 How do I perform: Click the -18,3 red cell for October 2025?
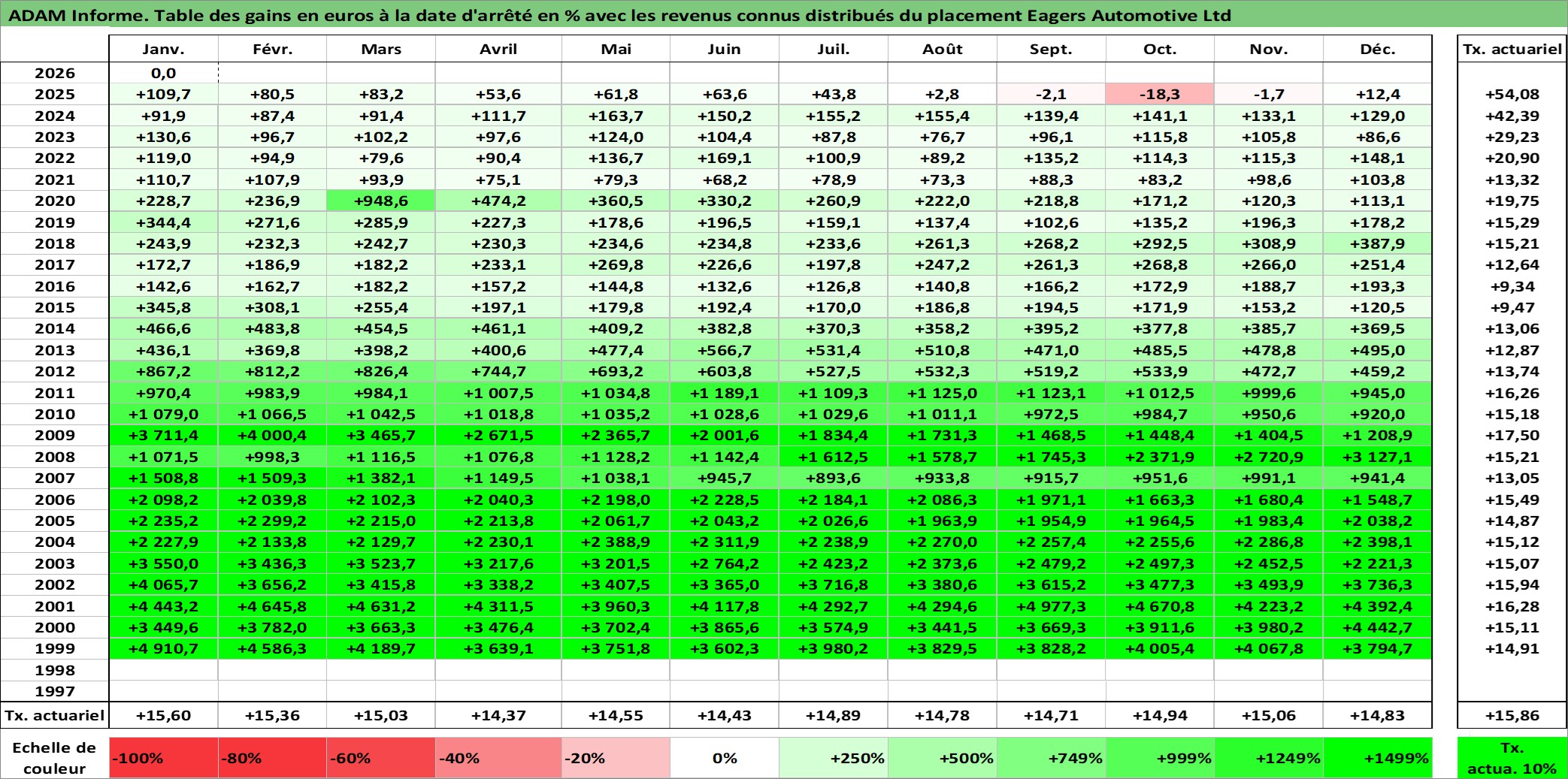point(1160,94)
